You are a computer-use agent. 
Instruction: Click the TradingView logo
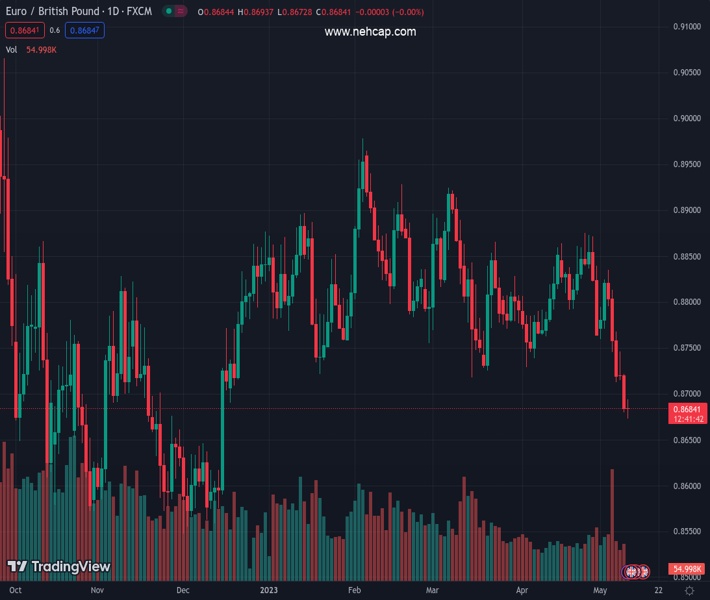pos(58,567)
